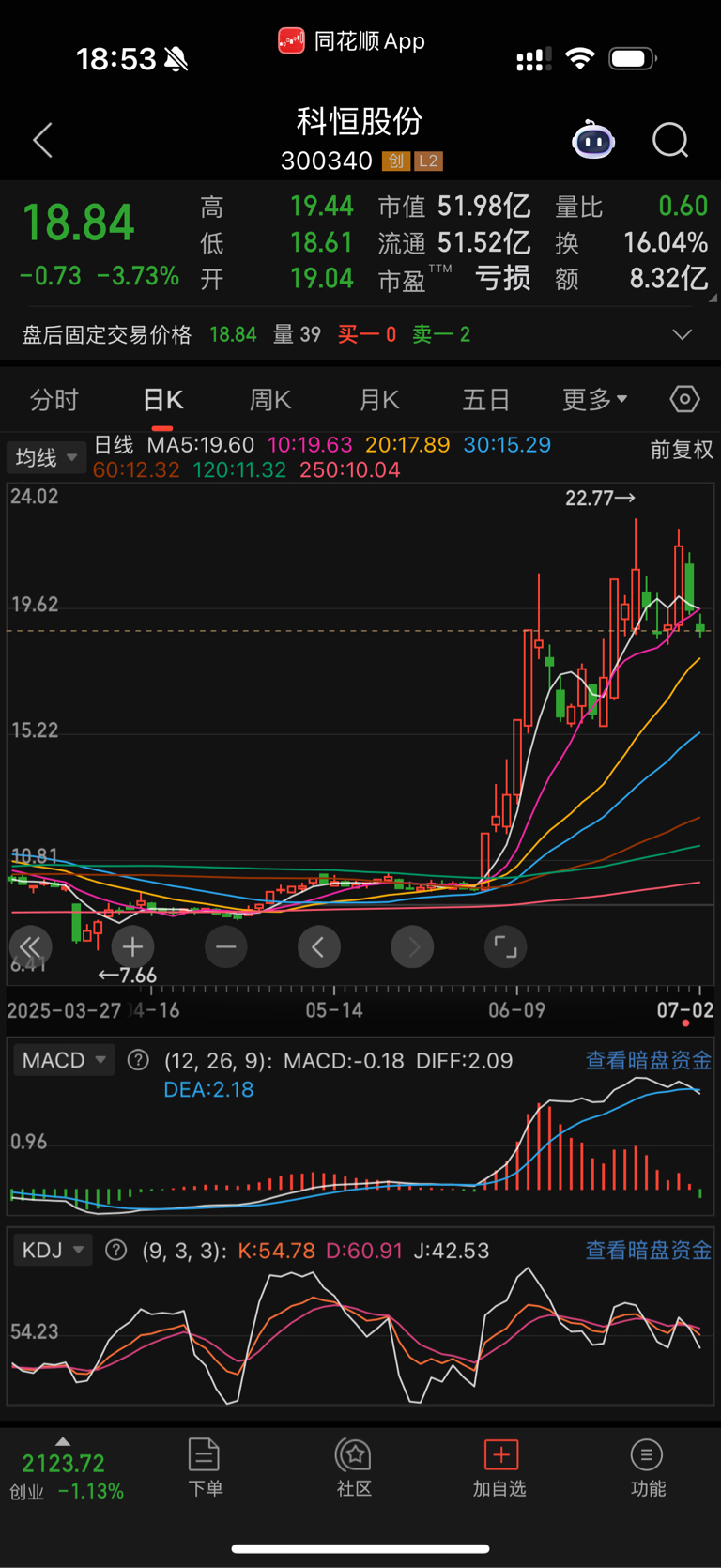Tap the 7.66 low price marker
721x1568 pixels.
tap(127, 976)
